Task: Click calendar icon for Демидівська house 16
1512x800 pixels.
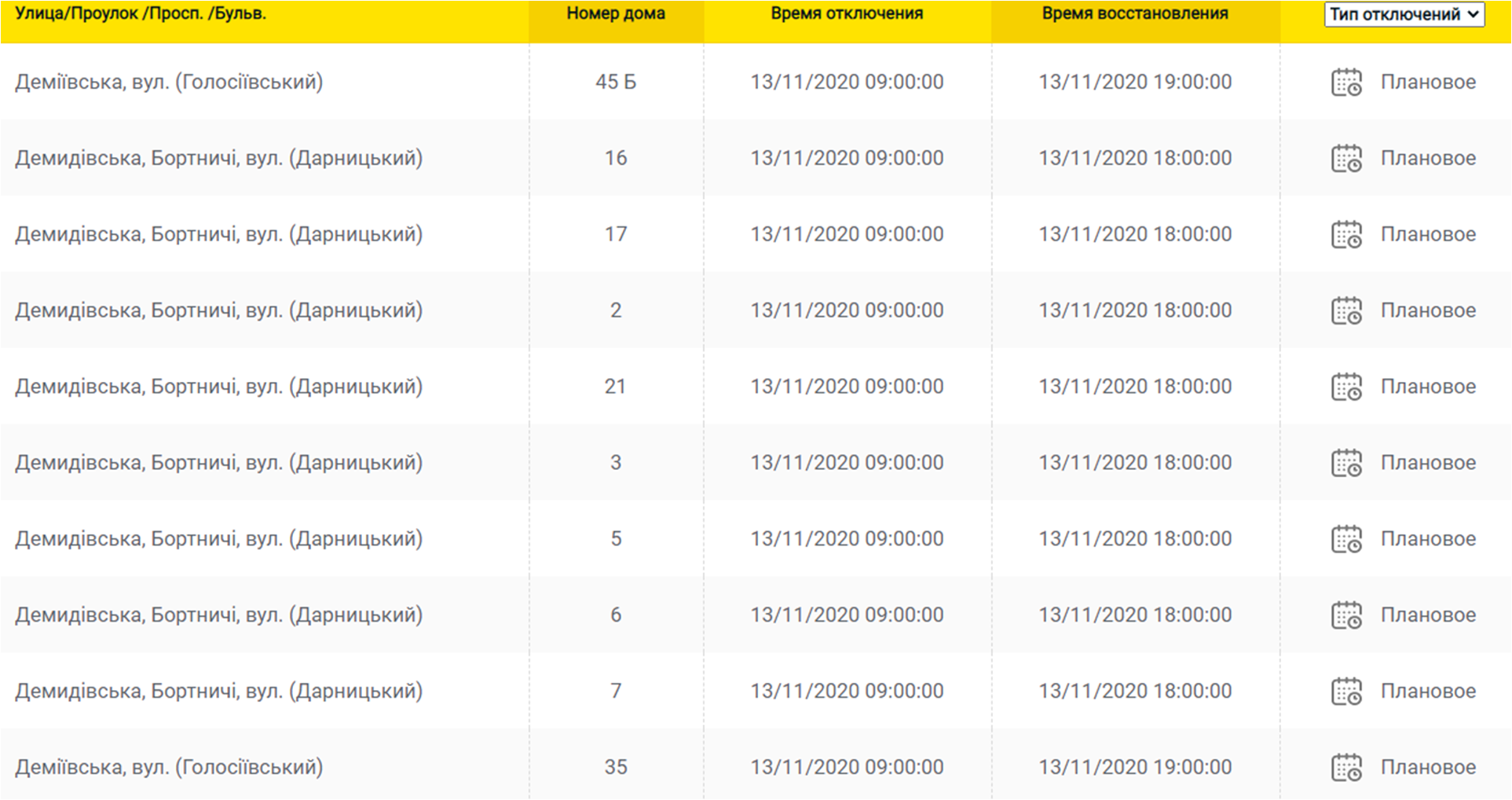Action: tap(1346, 159)
